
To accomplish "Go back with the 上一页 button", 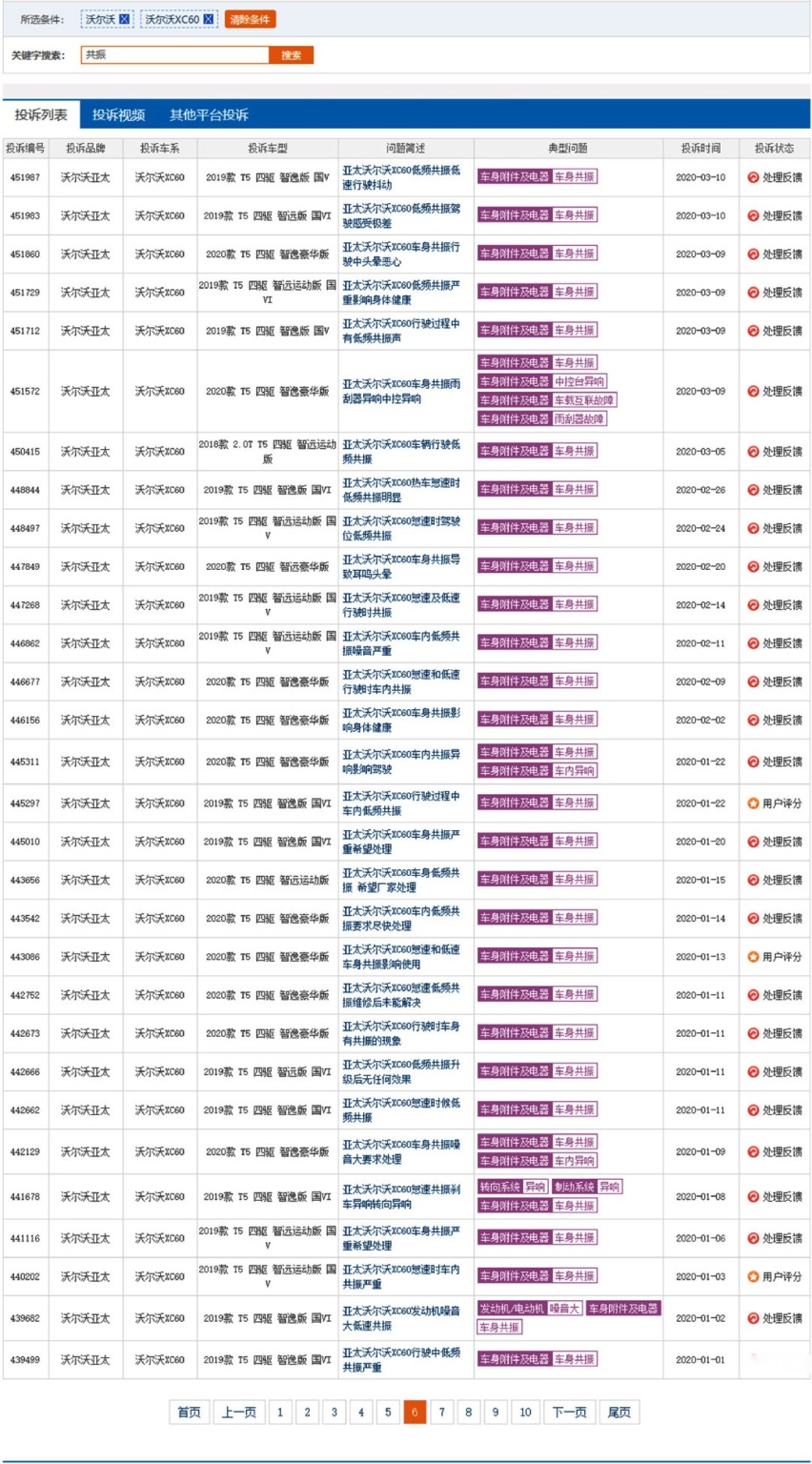I will coord(238,1413).
